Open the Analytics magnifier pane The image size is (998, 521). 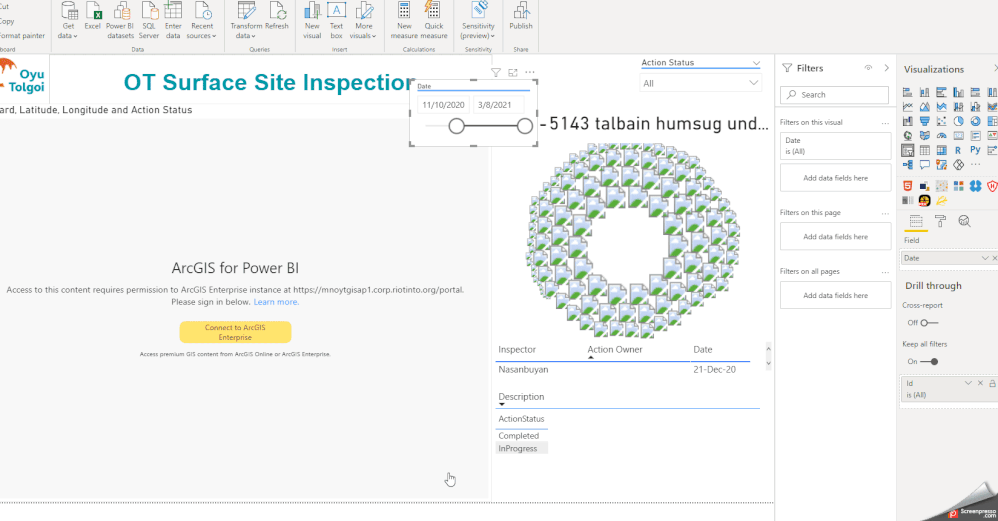pos(964,221)
